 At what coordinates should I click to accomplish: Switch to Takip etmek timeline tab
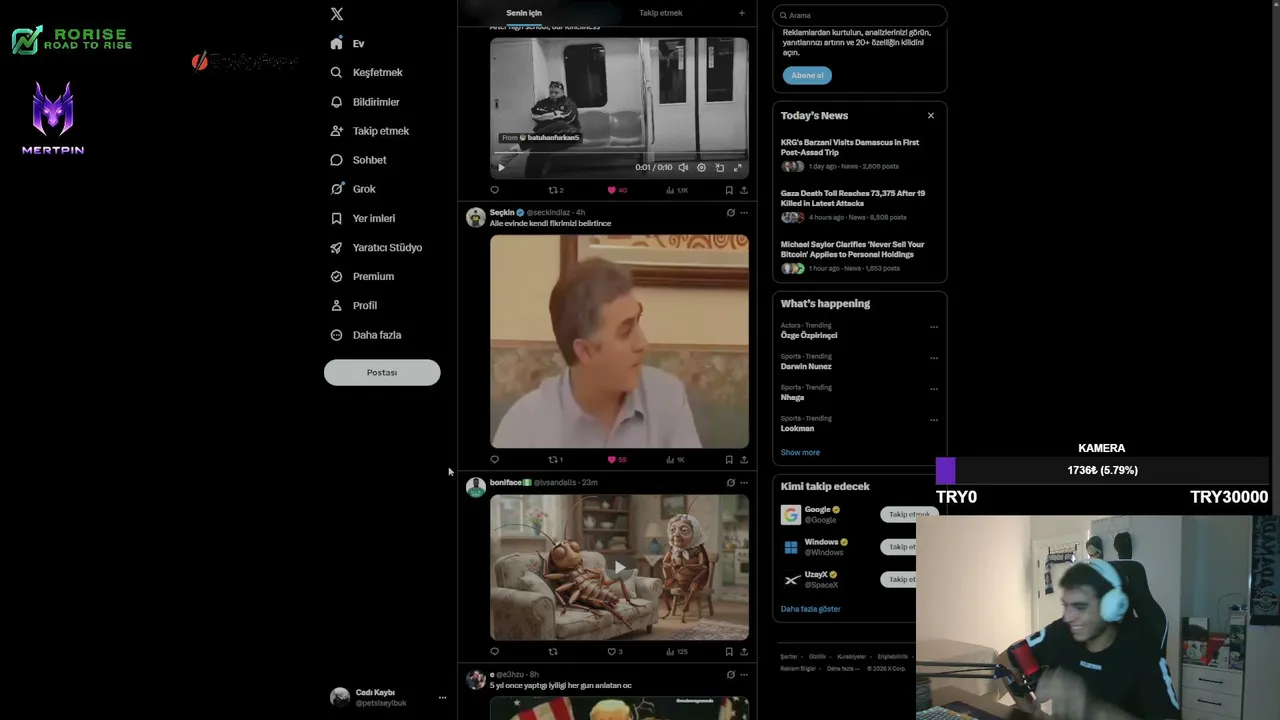[661, 13]
